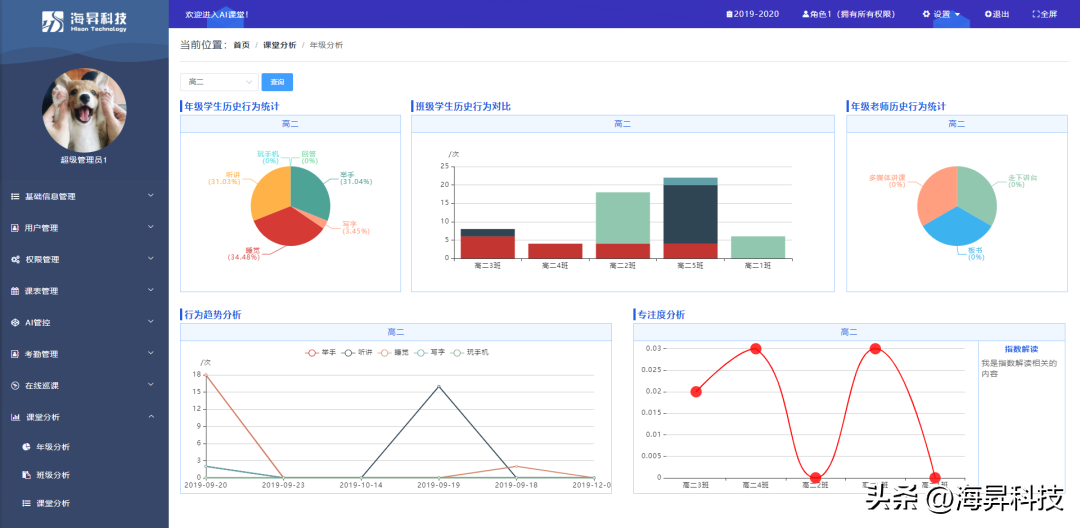Click the 查询 button
This screenshot has width=1080, height=528.
coord(277,82)
